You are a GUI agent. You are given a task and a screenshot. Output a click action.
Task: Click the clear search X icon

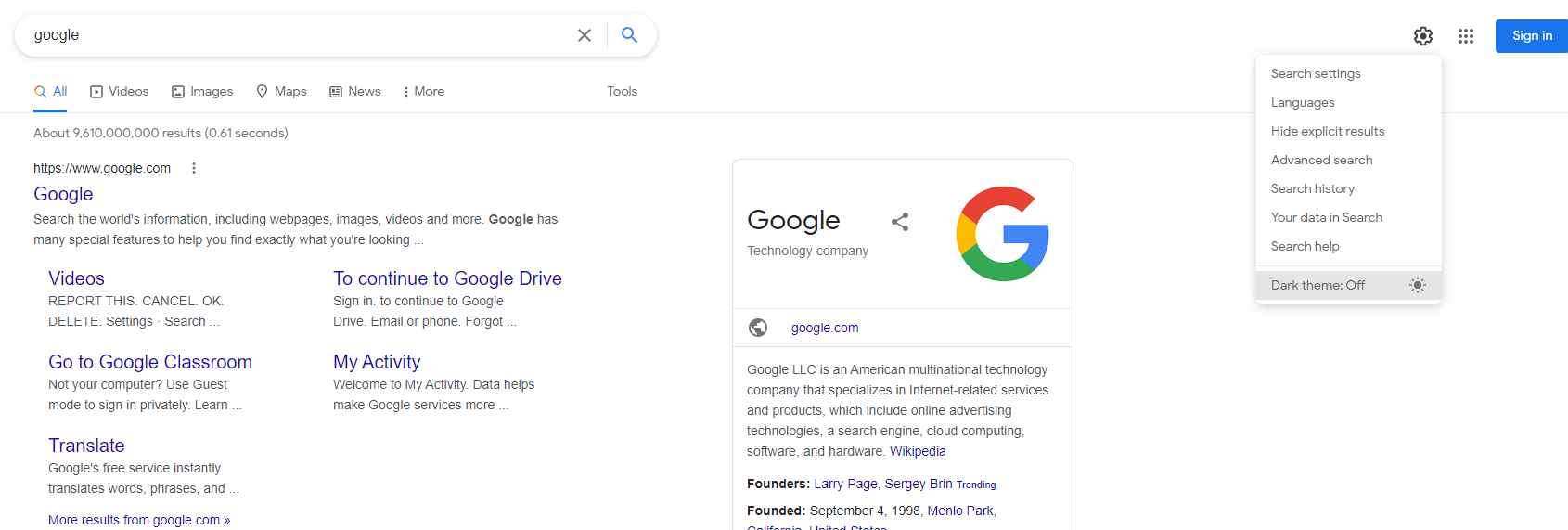coord(585,35)
